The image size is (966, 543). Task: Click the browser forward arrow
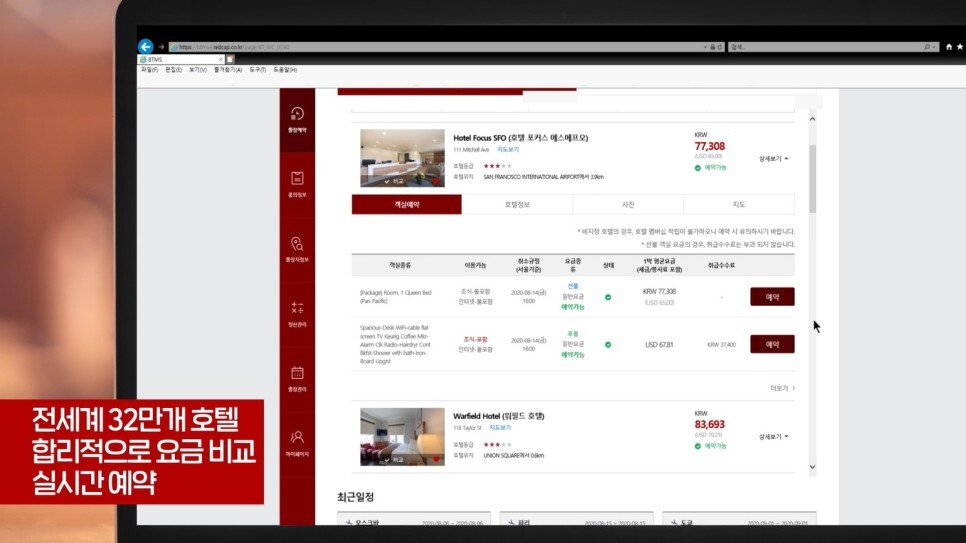(x=161, y=47)
